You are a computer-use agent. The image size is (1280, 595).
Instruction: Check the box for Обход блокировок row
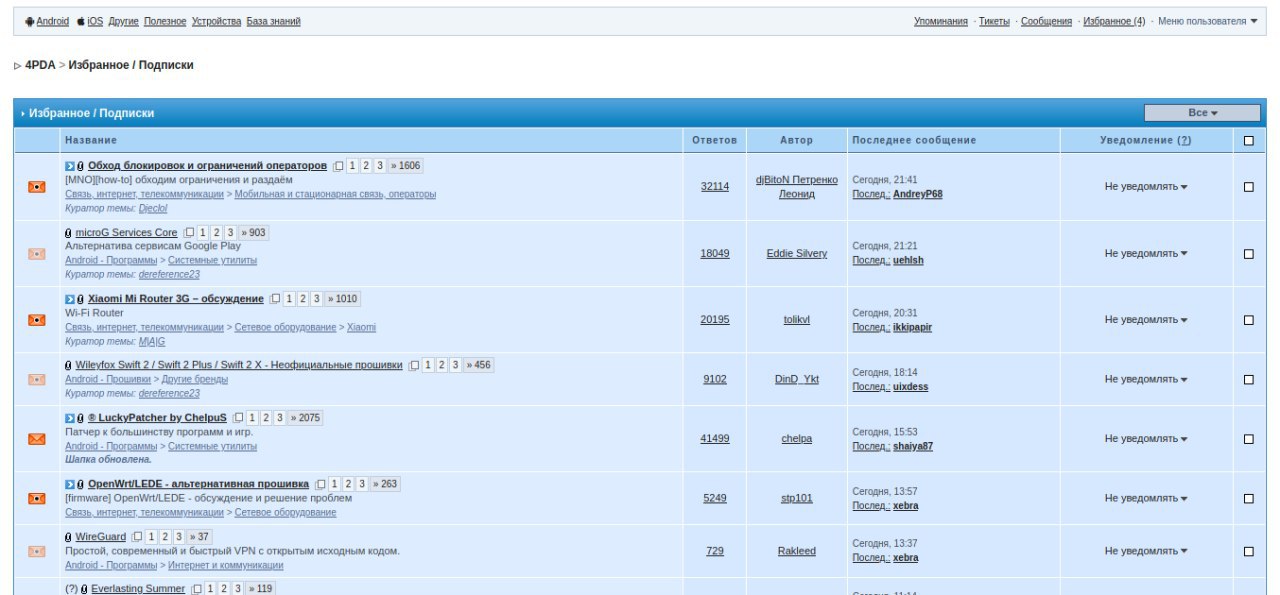pyautogui.click(x=1248, y=187)
